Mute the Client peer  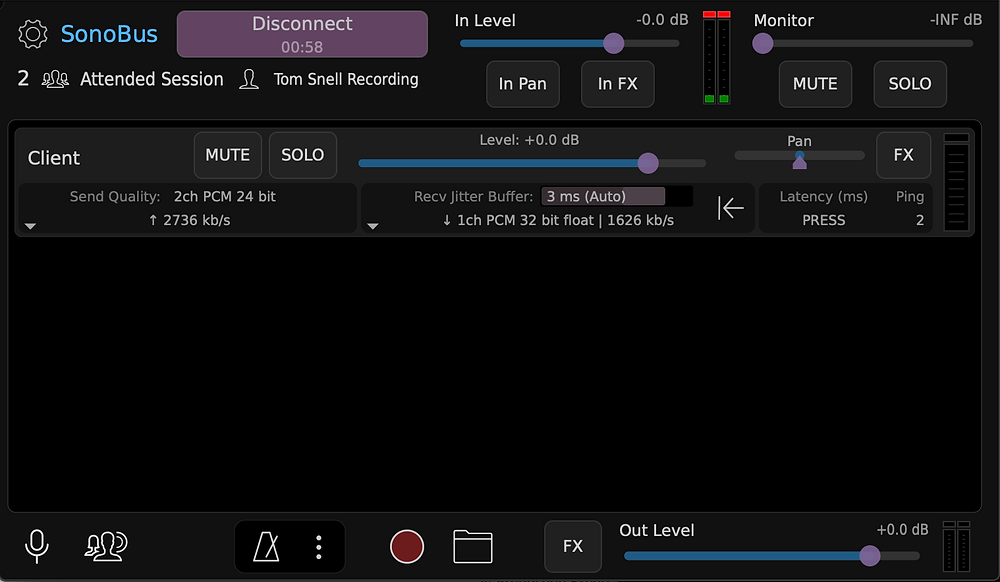228,155
